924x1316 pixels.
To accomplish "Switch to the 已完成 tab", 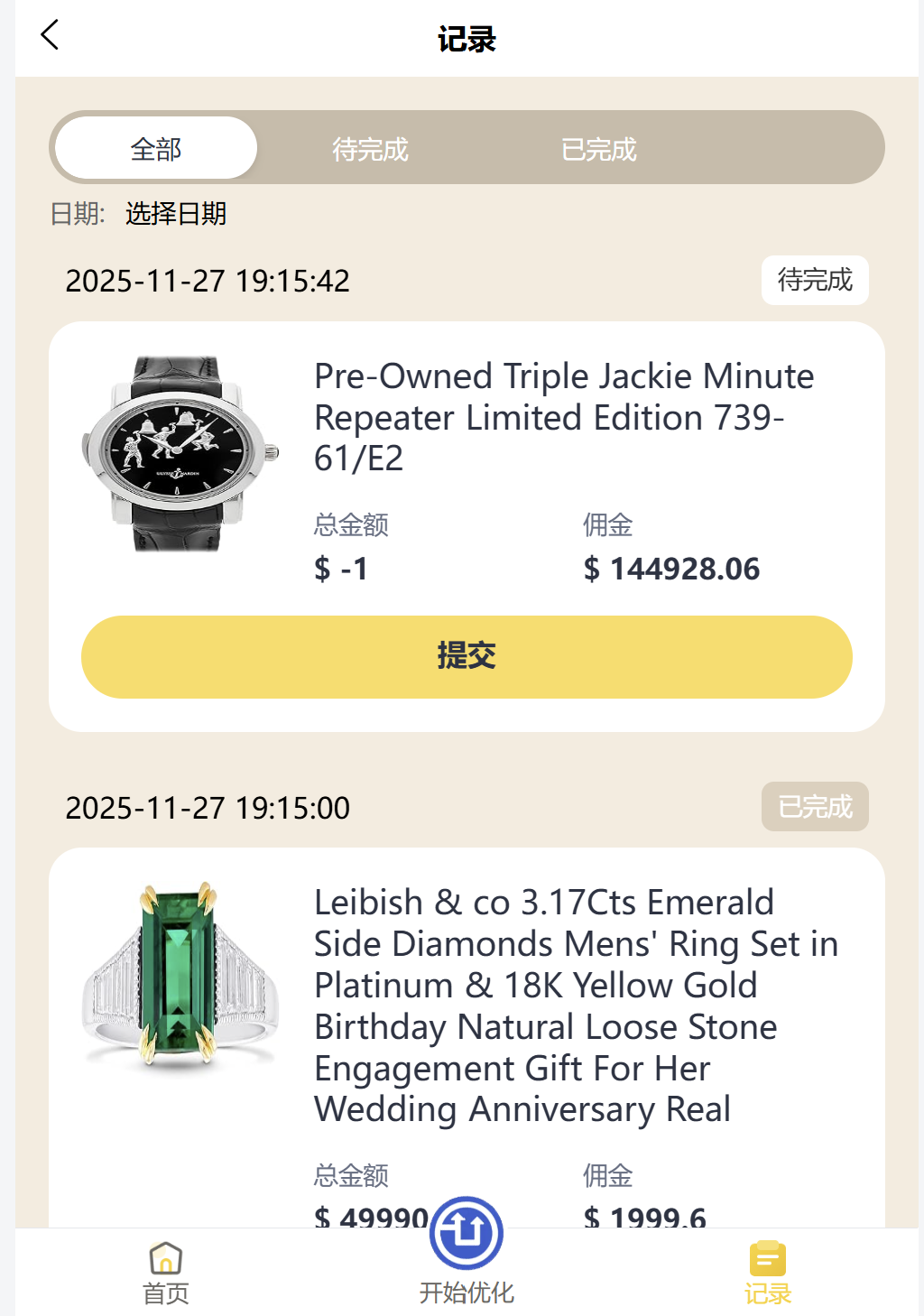I will 599,148.
